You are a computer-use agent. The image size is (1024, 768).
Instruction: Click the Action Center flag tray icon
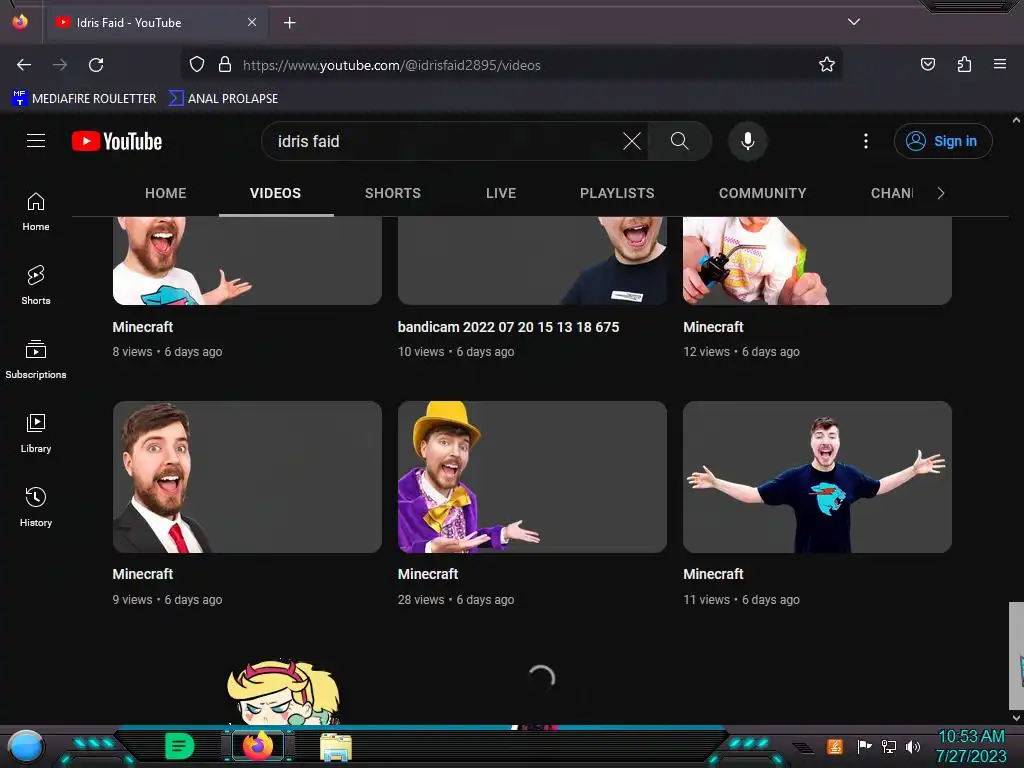[865, 746]
